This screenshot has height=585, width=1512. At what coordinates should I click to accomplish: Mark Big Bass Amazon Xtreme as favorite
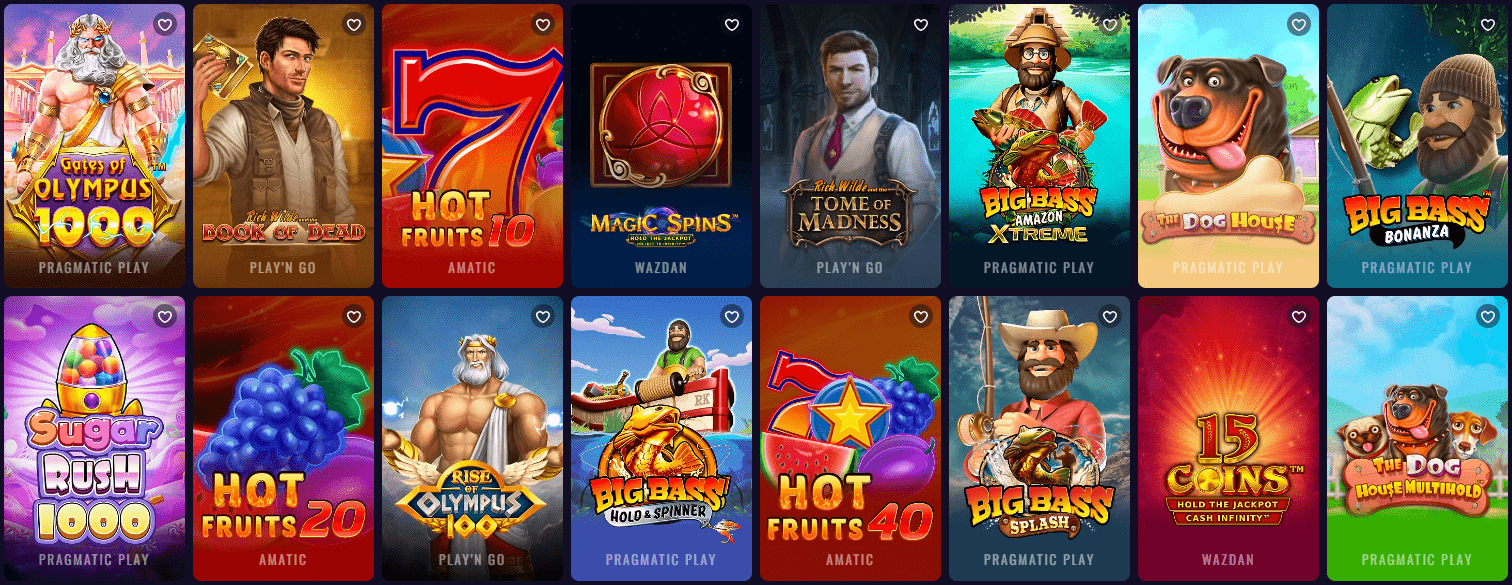tap(1110, 25)
